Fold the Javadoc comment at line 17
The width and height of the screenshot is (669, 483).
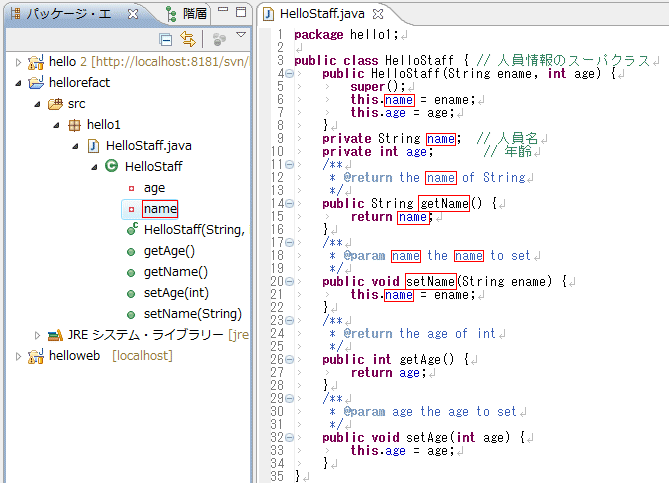[289, 243]
